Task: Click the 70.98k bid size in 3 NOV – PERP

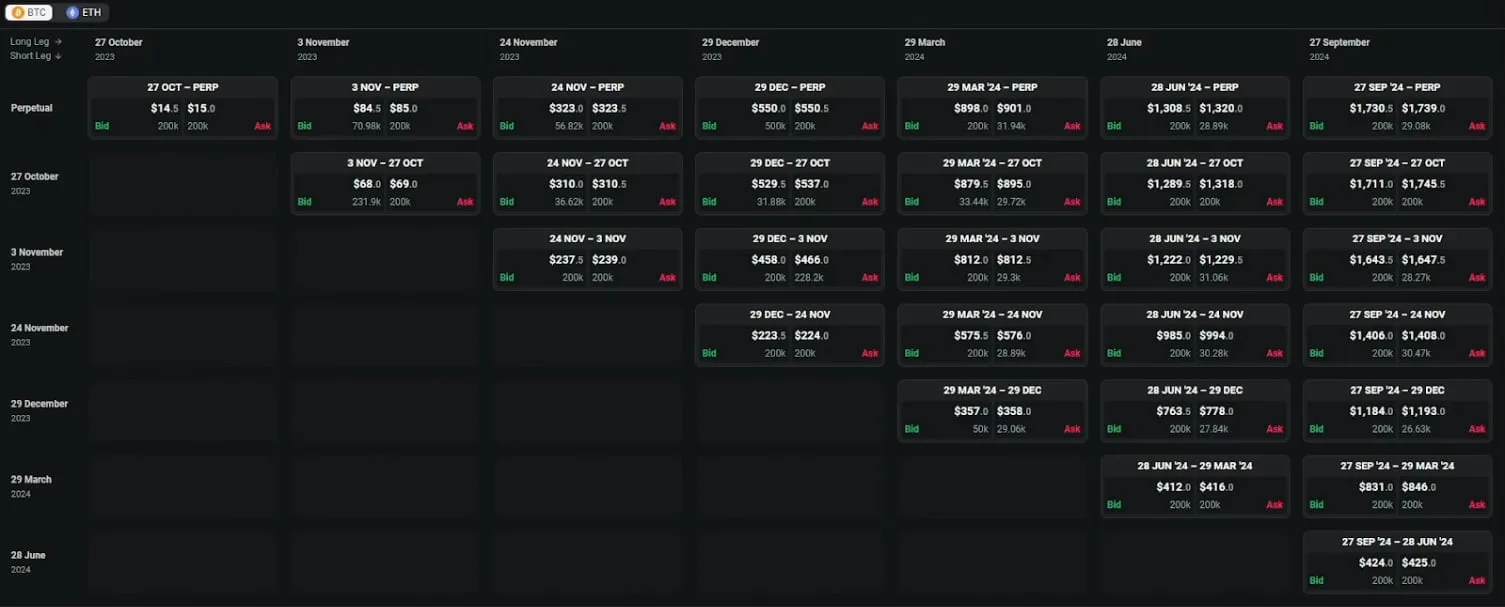Action: 367,127
